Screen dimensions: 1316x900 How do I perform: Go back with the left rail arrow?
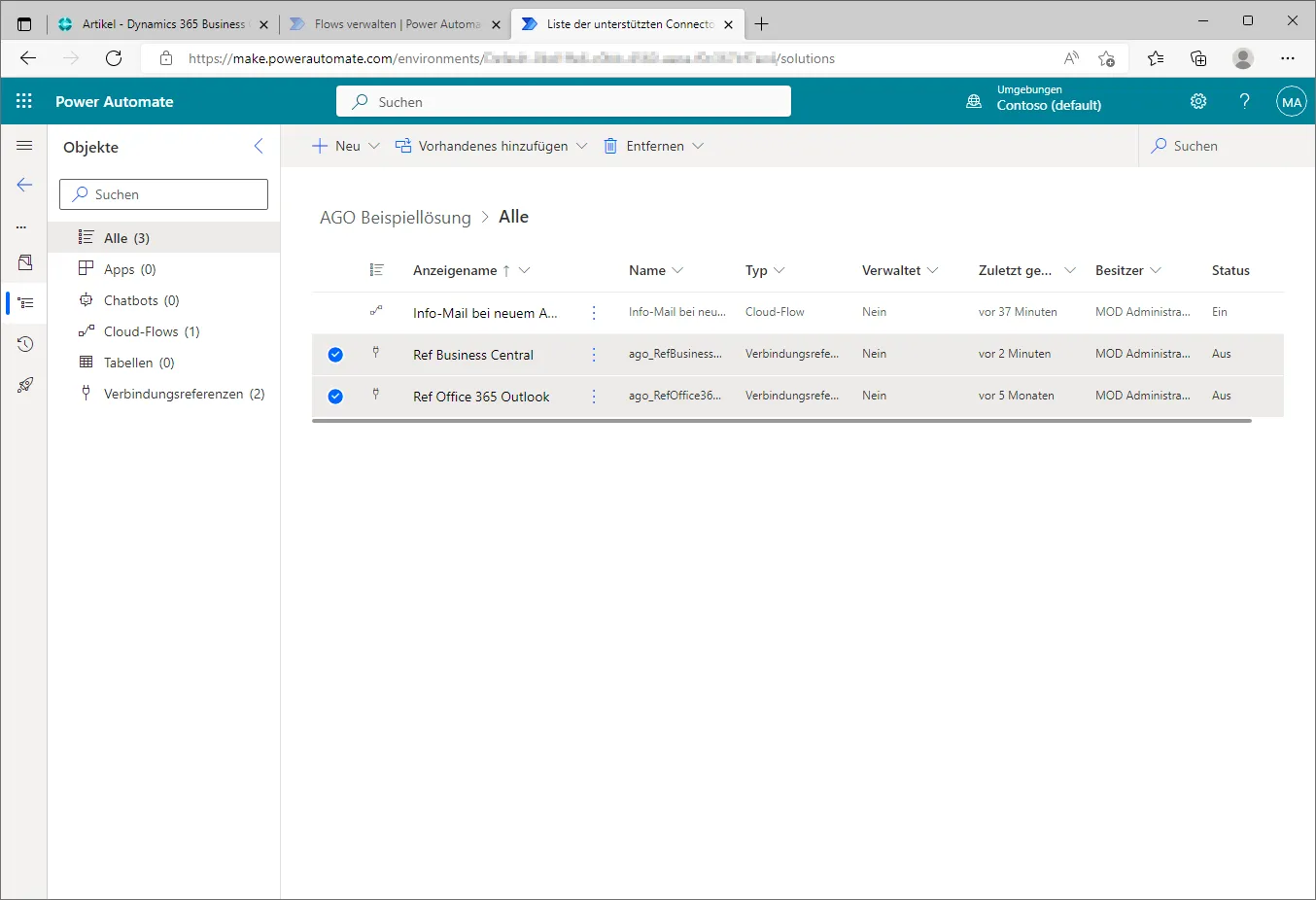(x=24, y=185)
